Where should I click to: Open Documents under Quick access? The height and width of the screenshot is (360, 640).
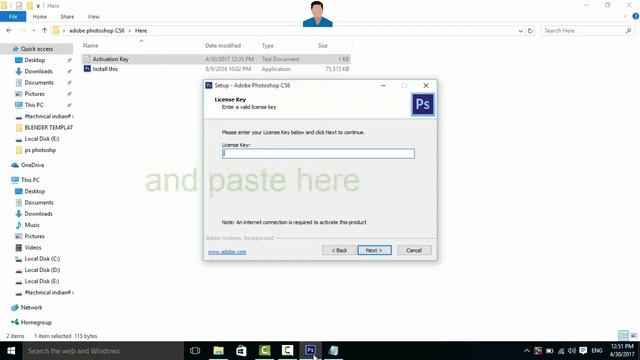click(39, 82)
